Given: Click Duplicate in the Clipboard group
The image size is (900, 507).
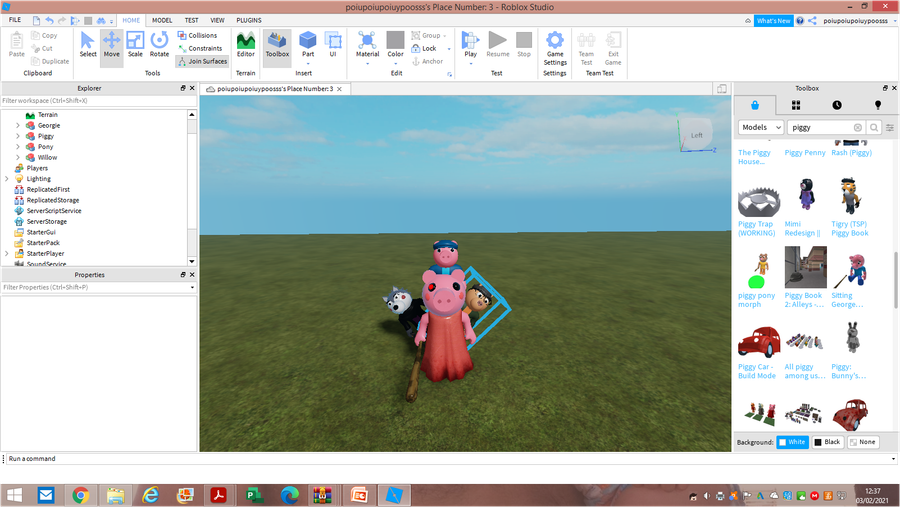Looking at the screenshot, I should [x=50, y=61].
